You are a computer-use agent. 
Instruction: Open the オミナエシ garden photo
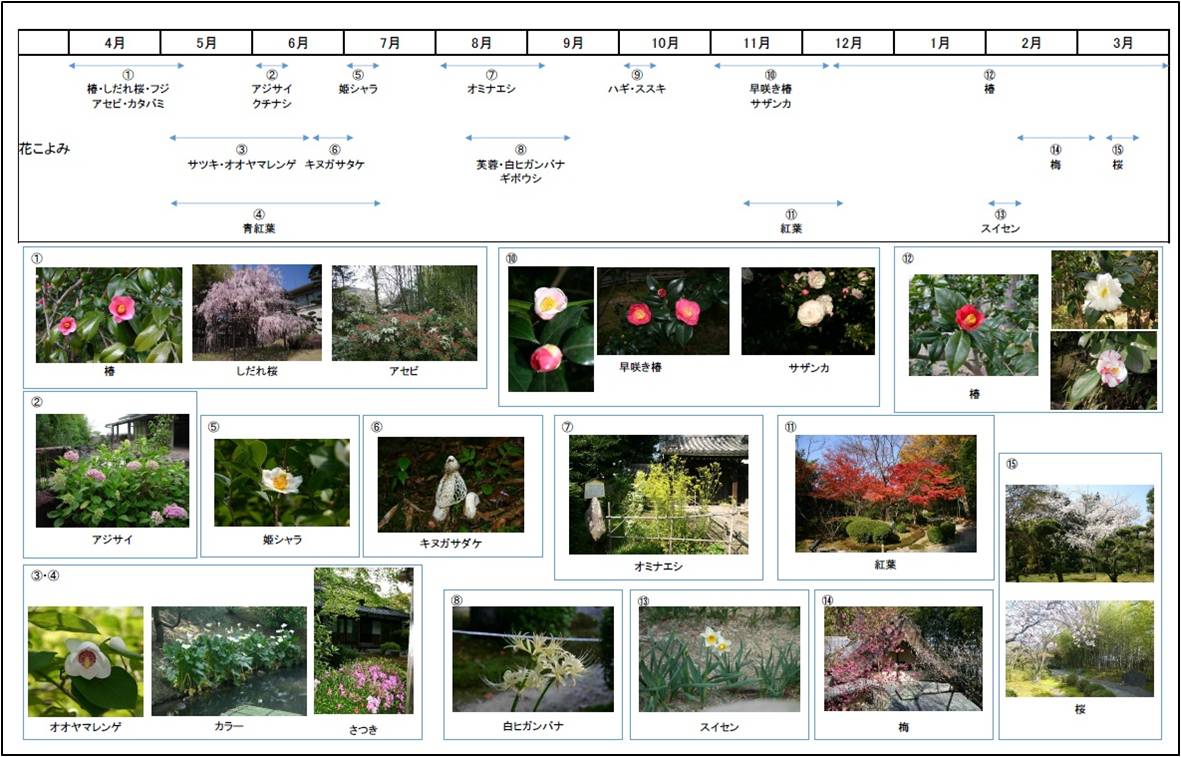click(x=658, y=494)
